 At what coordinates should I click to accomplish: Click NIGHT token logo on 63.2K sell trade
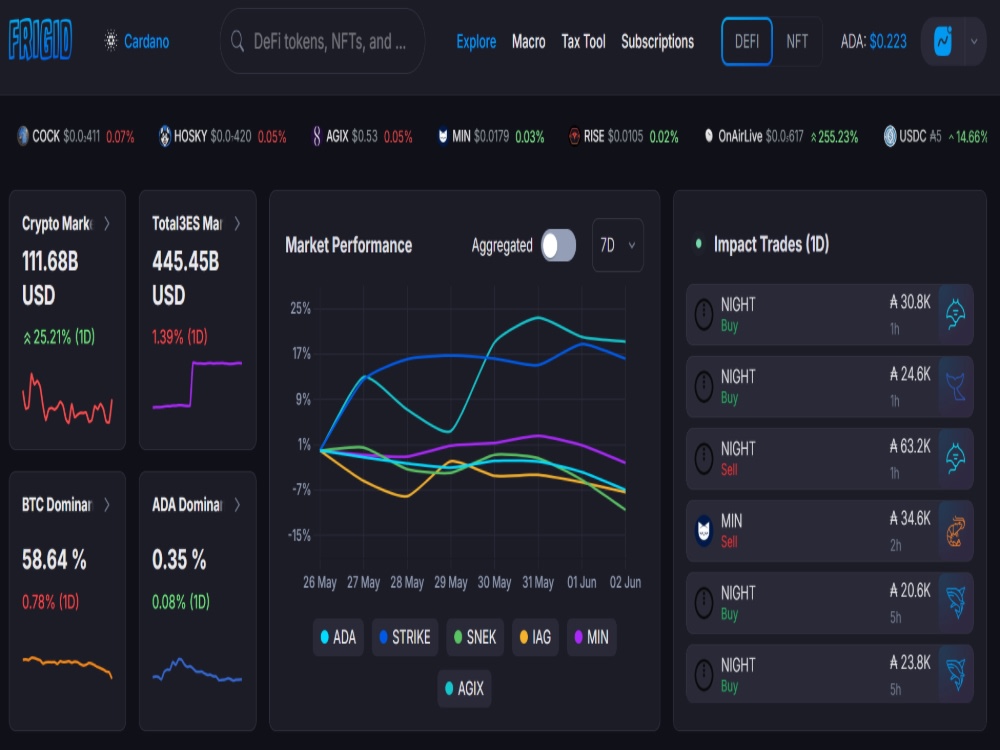pos(704,459)
